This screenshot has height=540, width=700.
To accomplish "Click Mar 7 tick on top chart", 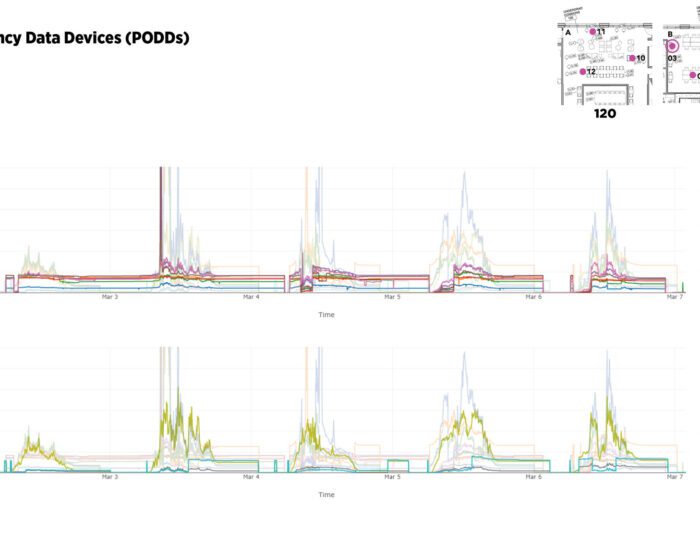I will pyautogui.click(x=675, y=297).
